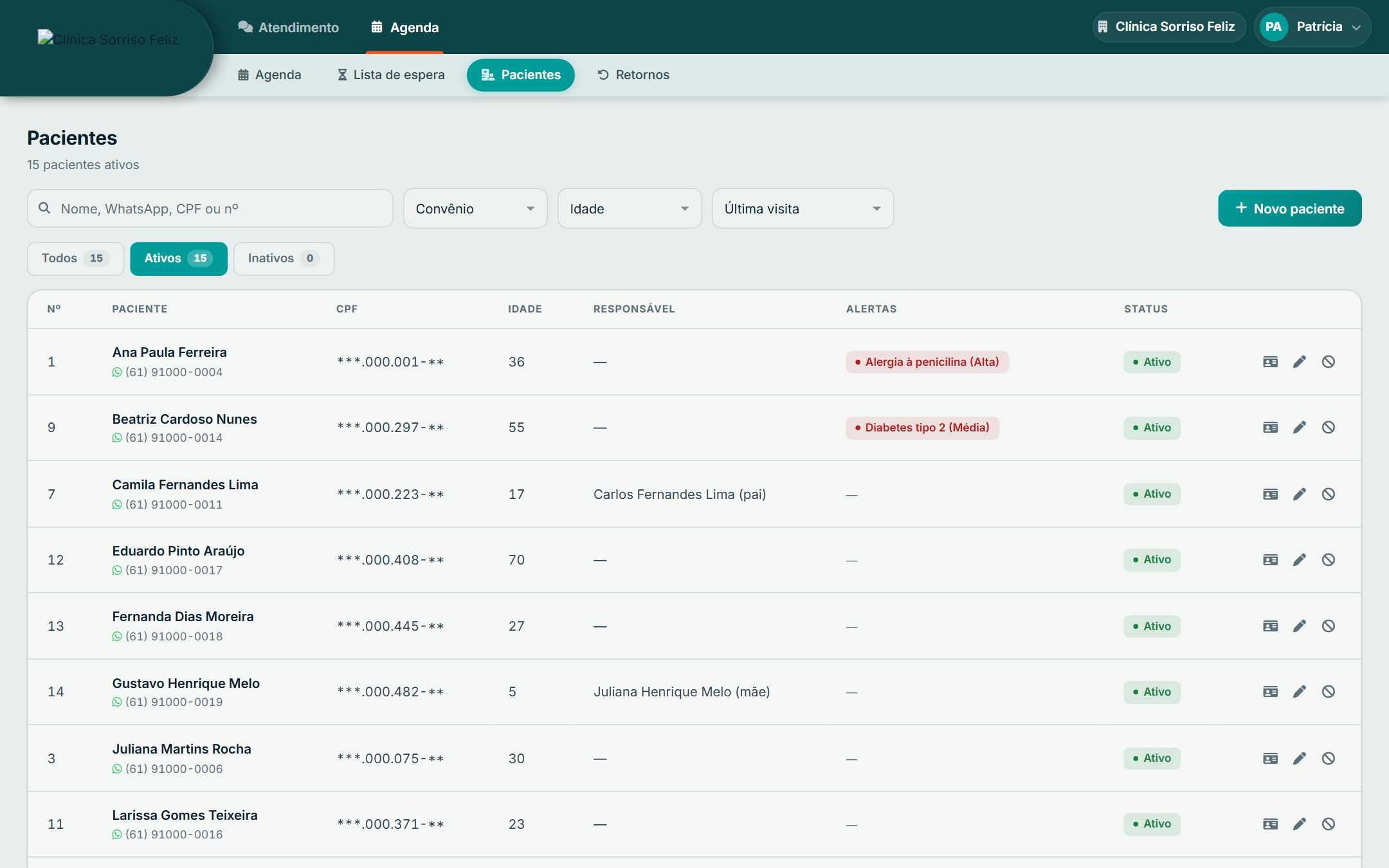Screen dimensions: 1389x868
Task: Open record card icon for Beatriz Cardoso Nunes
Action: pos(1270,428)
